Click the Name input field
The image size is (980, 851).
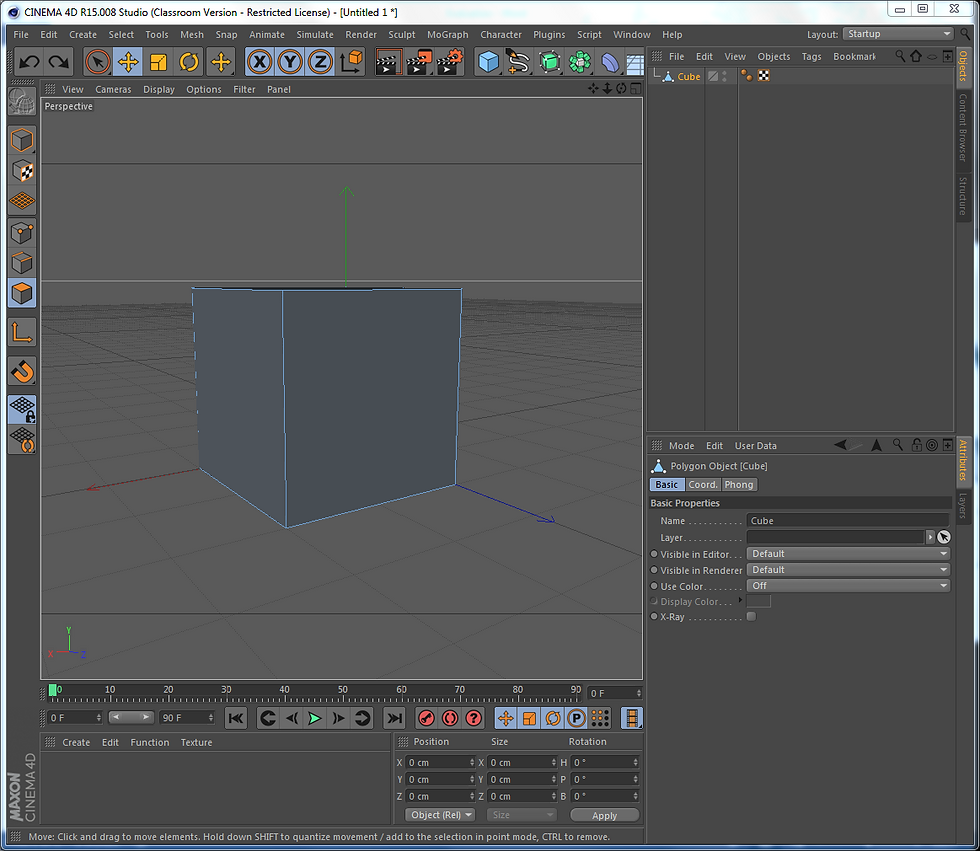point(848,520)
